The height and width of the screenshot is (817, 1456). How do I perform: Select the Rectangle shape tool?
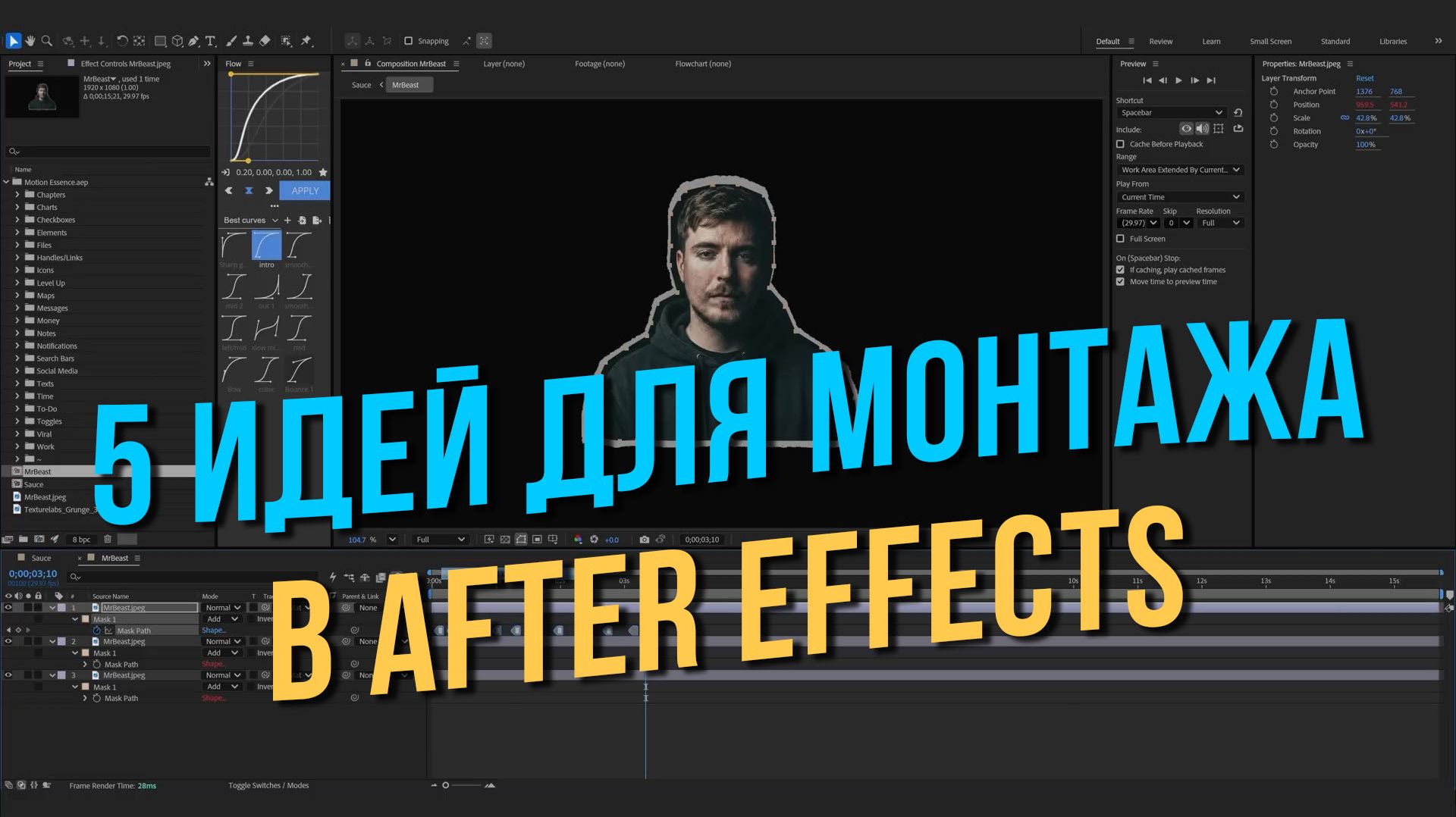(160, 41)
